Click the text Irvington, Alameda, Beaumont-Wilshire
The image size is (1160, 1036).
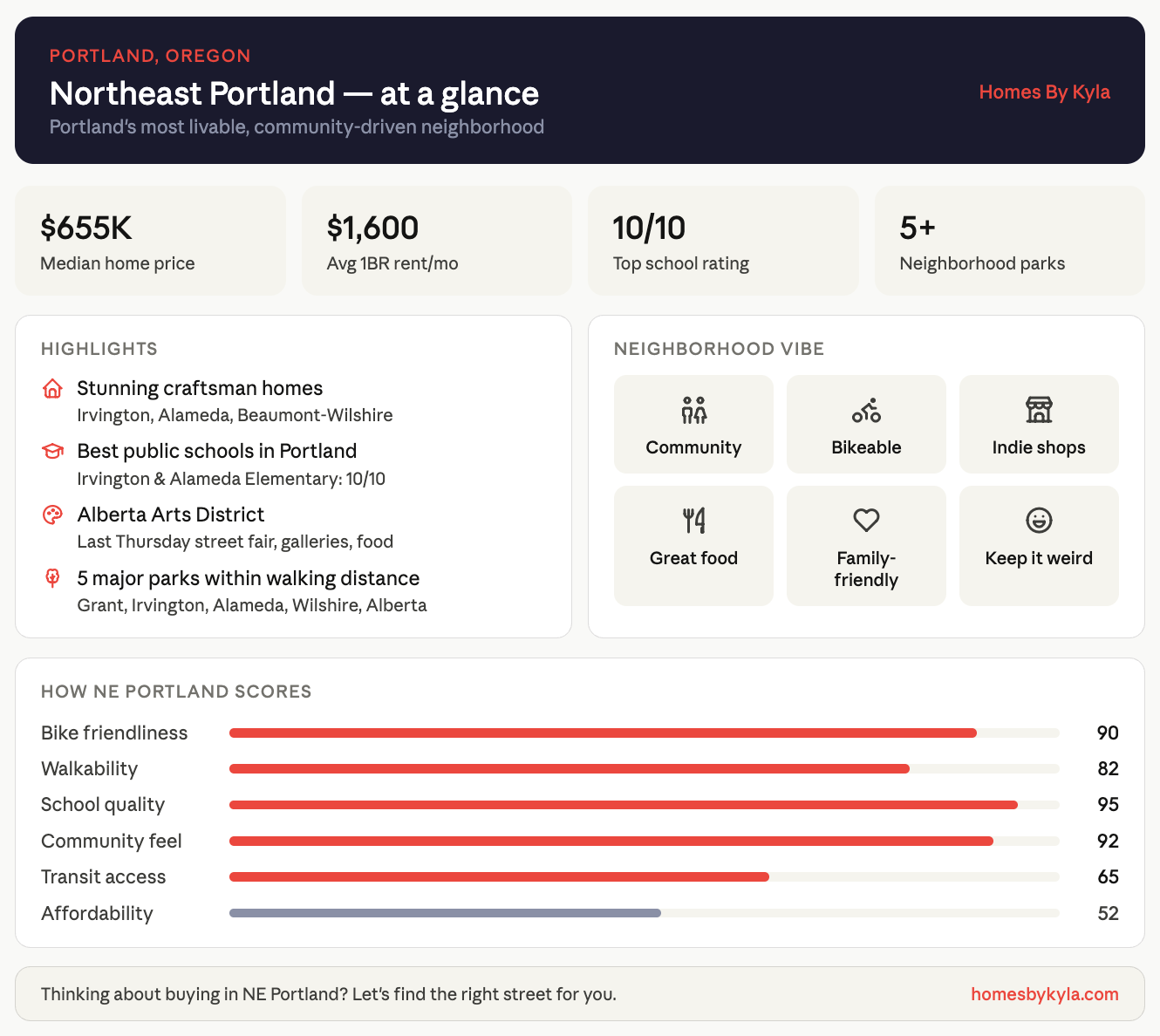coord(235,415)
